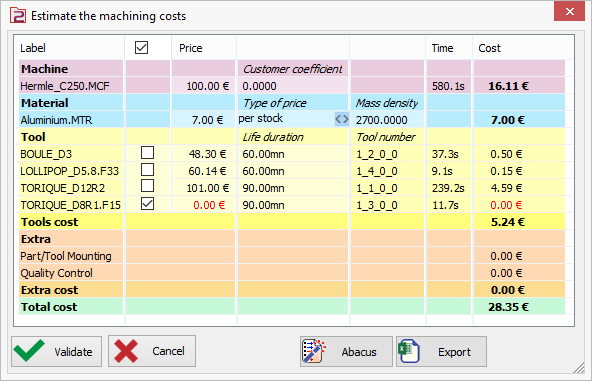Tick the TORIQUE_D12R2 checkbox

pos(148,186)
